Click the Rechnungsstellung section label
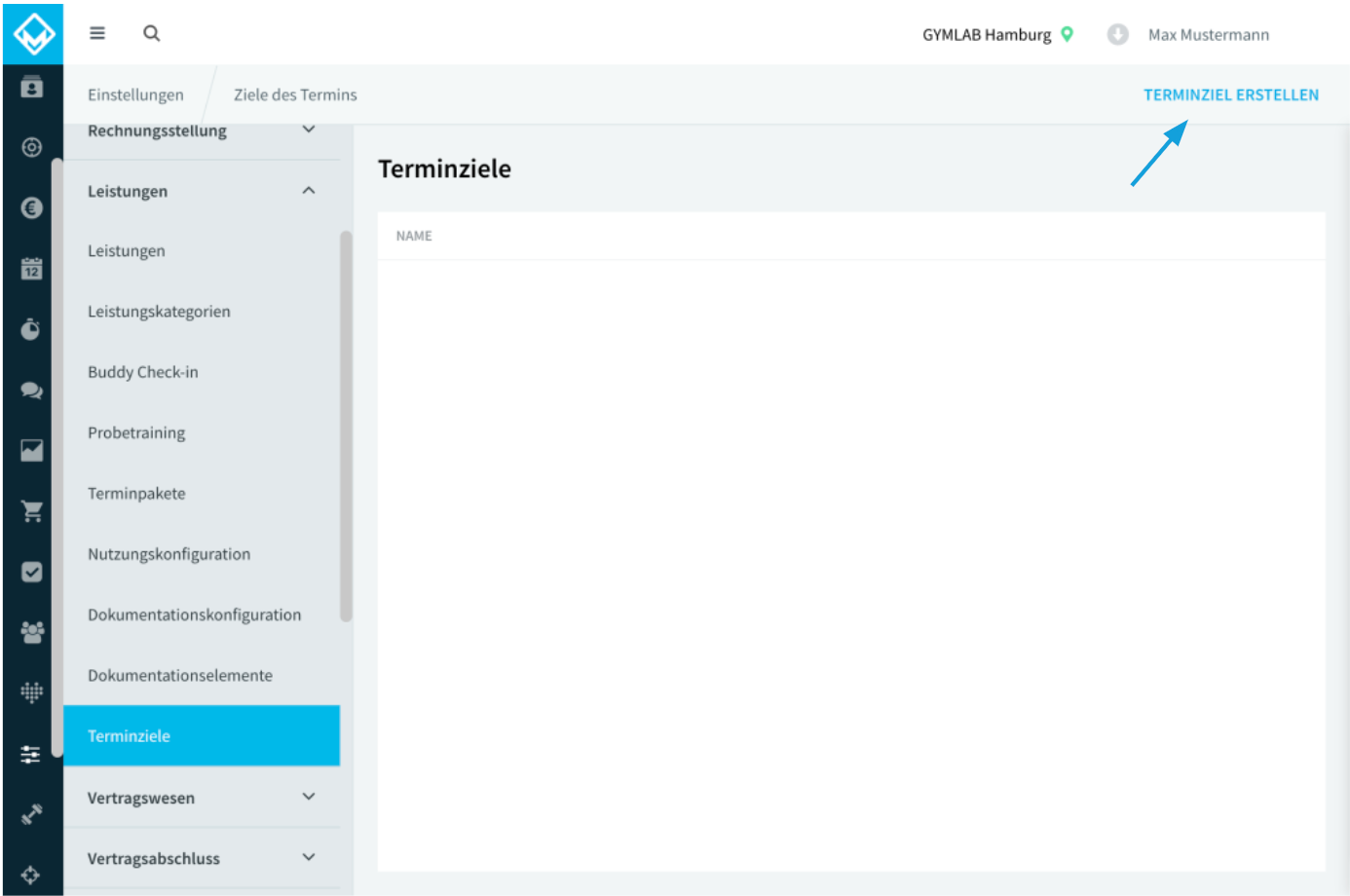The width and height of the screenshot is (1350, 896). coord(157,131)
